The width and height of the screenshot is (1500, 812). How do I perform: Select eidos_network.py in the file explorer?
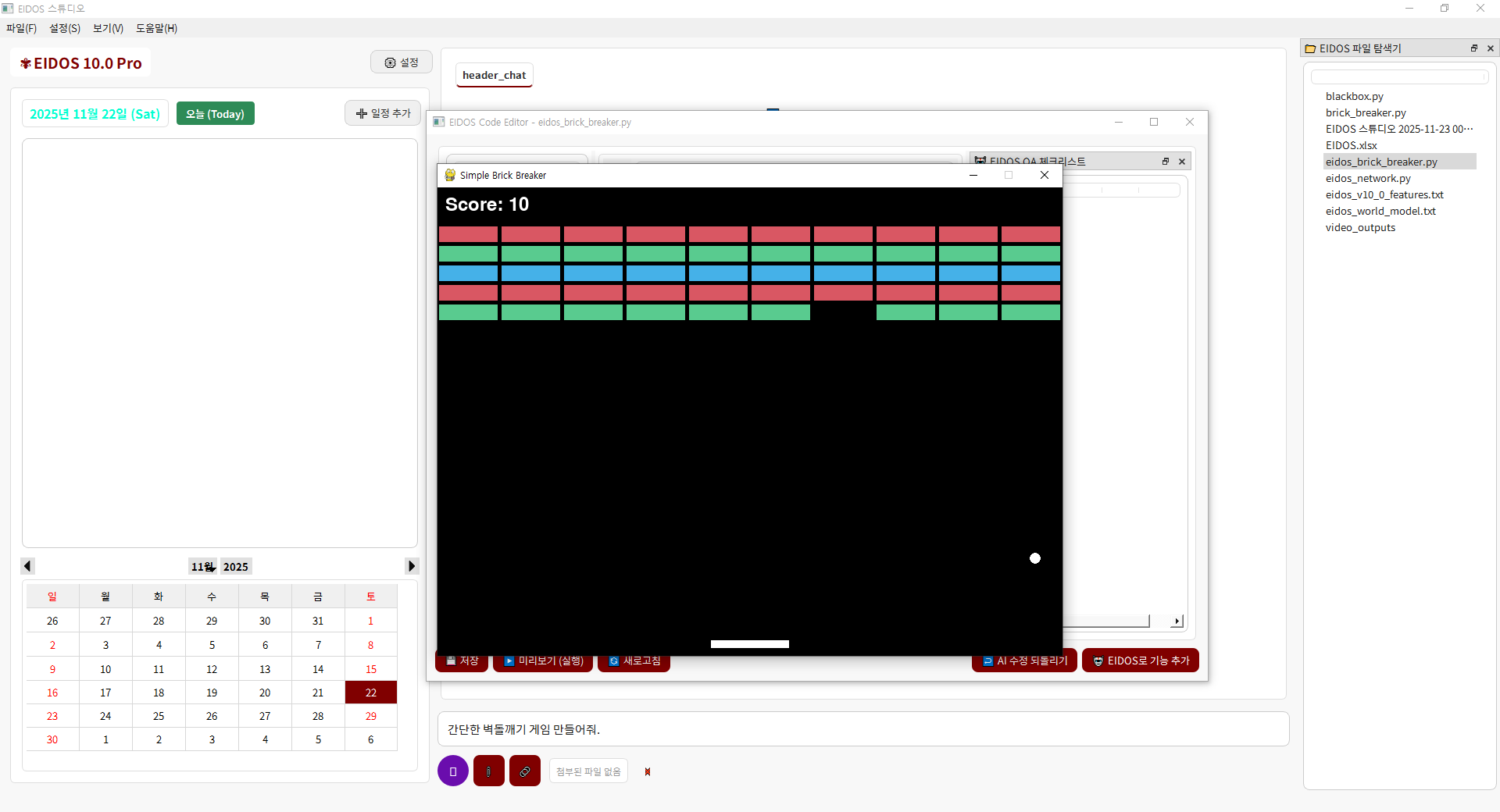coord(1368,178)
